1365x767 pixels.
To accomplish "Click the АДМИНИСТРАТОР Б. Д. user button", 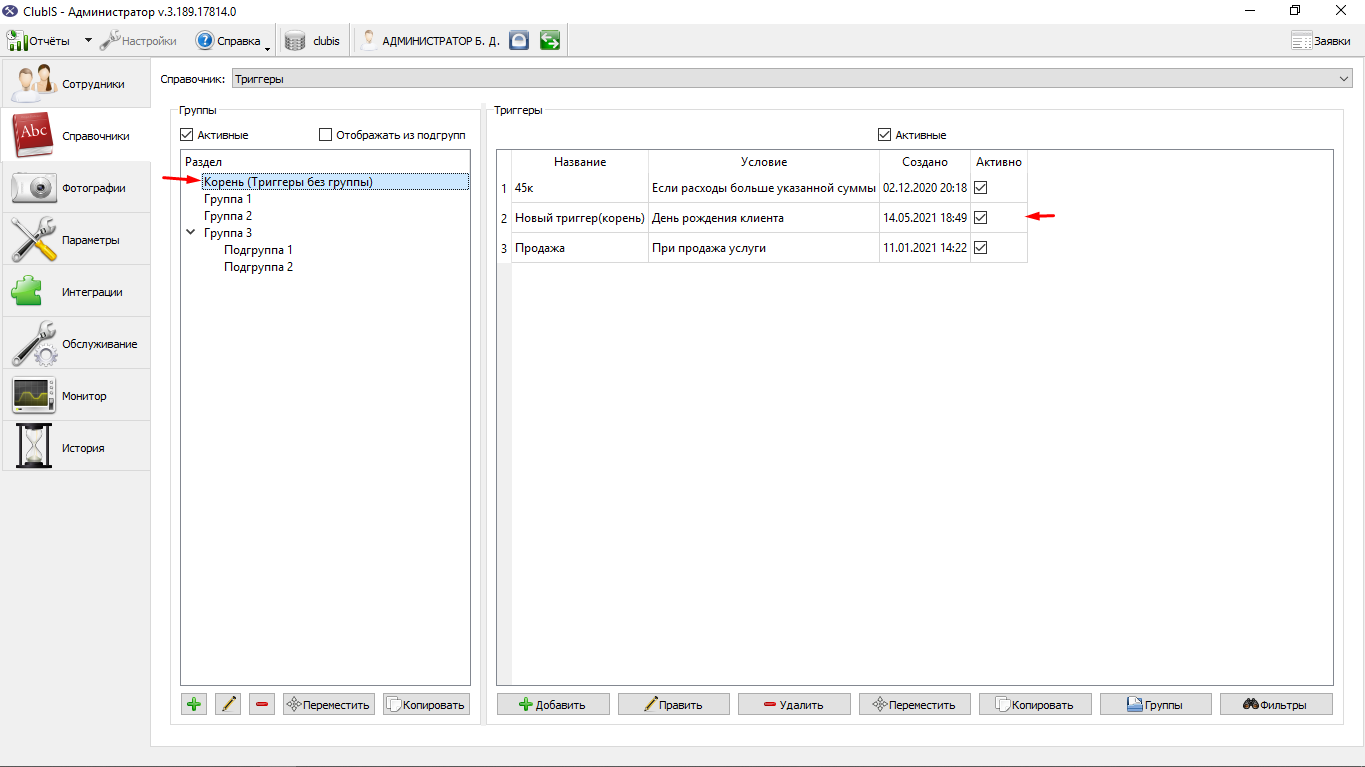I will point(430,41).
